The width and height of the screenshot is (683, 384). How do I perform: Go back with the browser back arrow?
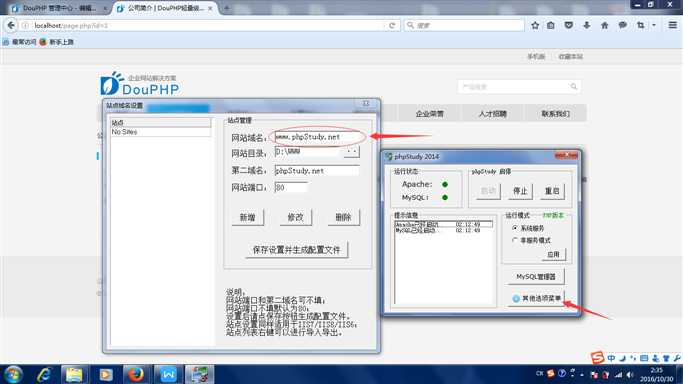[11, 25]
